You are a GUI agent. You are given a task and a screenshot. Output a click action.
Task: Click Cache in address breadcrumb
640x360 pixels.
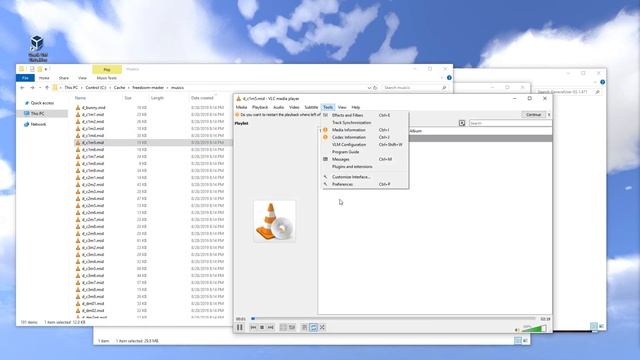120,88
